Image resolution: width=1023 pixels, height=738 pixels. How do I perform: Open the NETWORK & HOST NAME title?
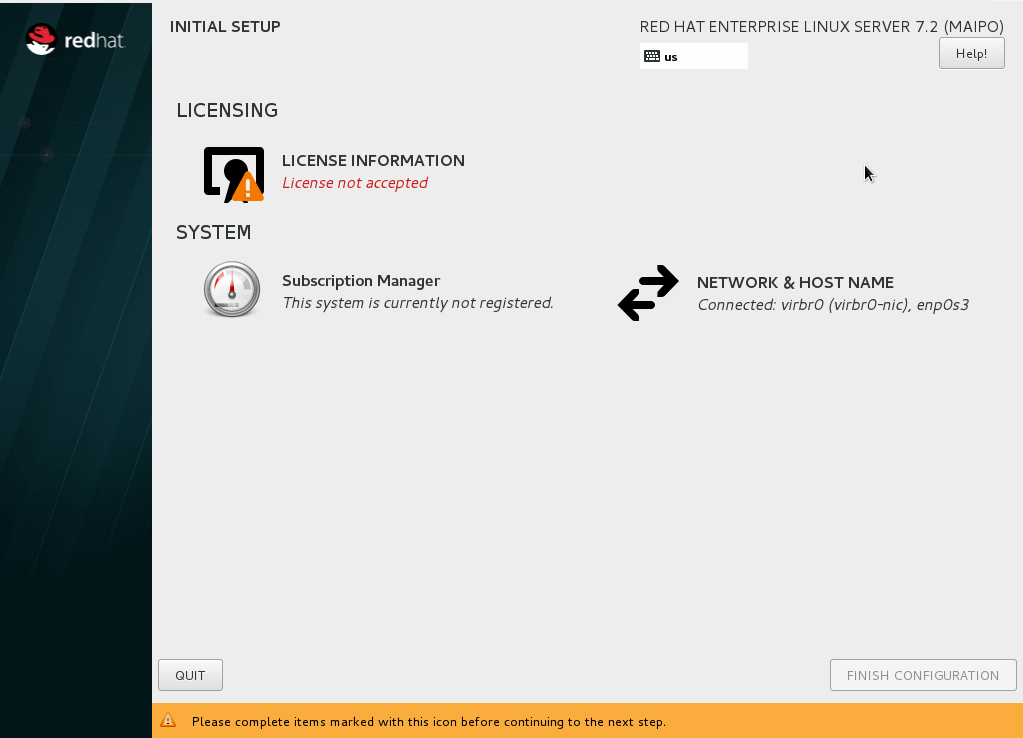point(795,283)
